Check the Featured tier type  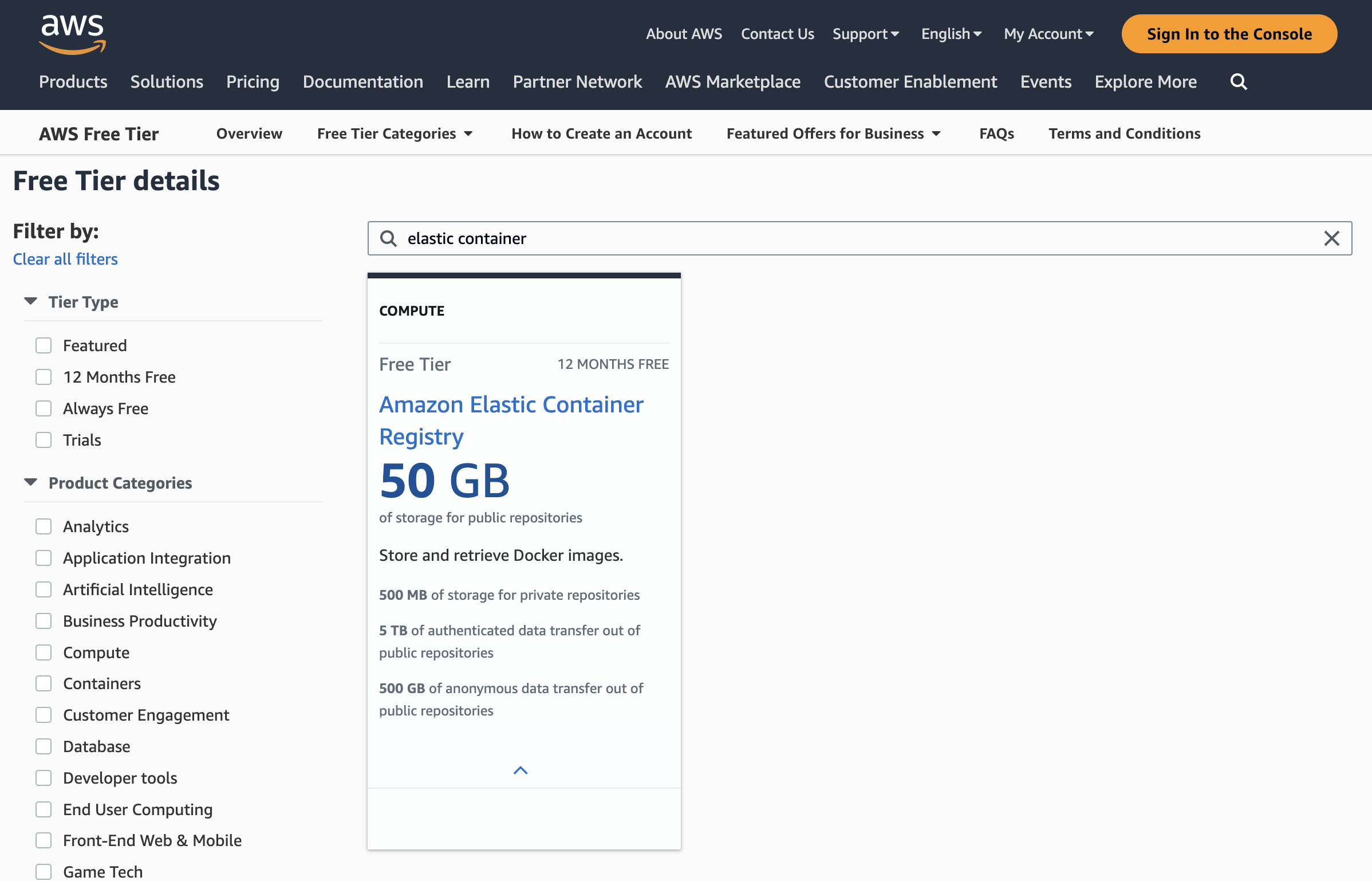pyautogui.click(x=44, y=345)
